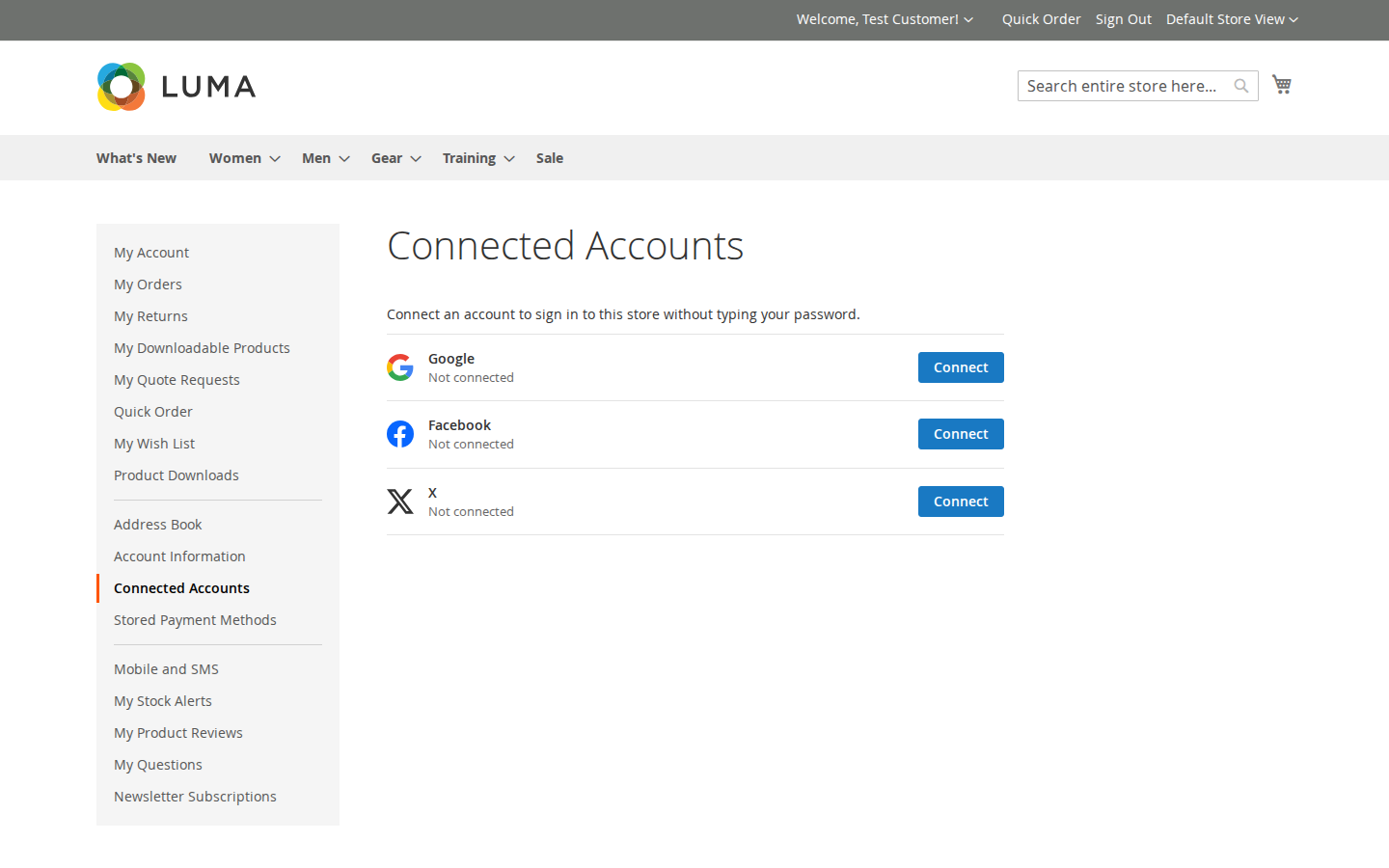Open Newsletter Subscriptions

pyautogui.click(x=195, y=797)
